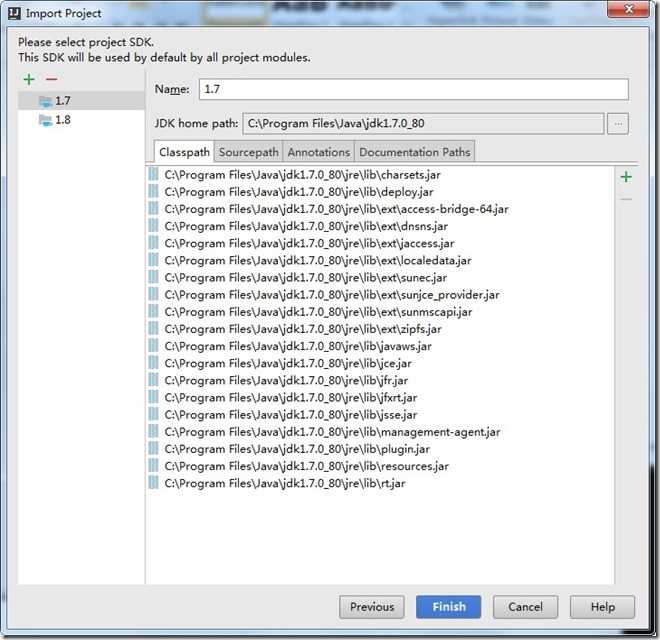This screenshot has height=640, width=660.
Task: Open the Documentation Paths tab
Action: (x=415, y=152)
